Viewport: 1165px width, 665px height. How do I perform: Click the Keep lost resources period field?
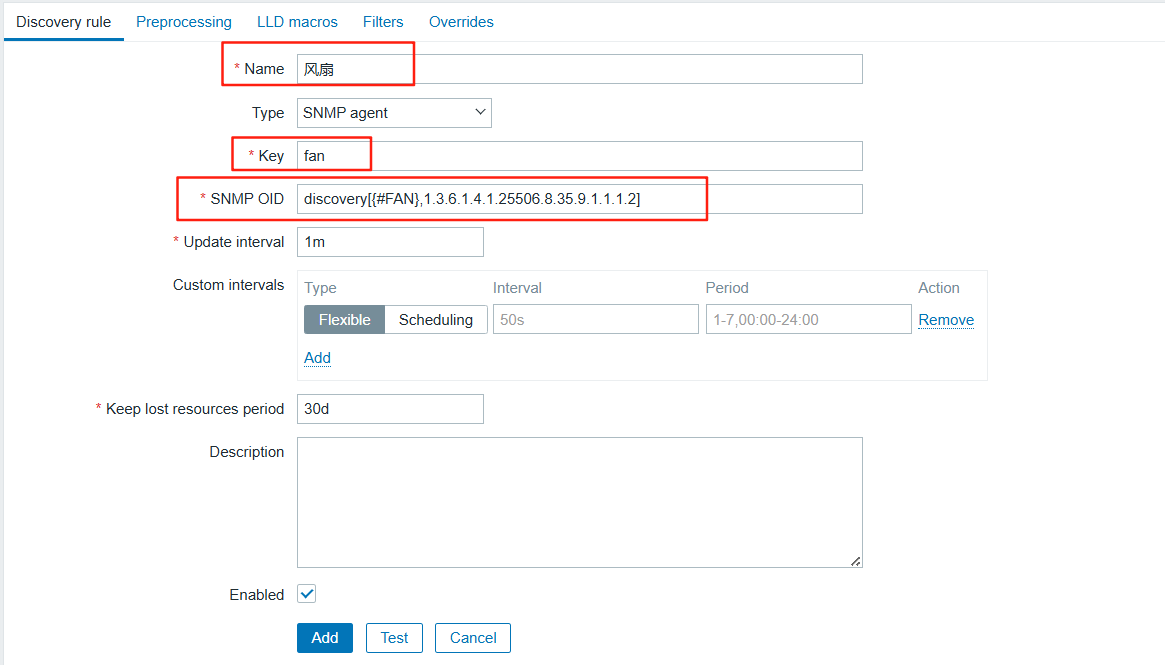[390, 409]
